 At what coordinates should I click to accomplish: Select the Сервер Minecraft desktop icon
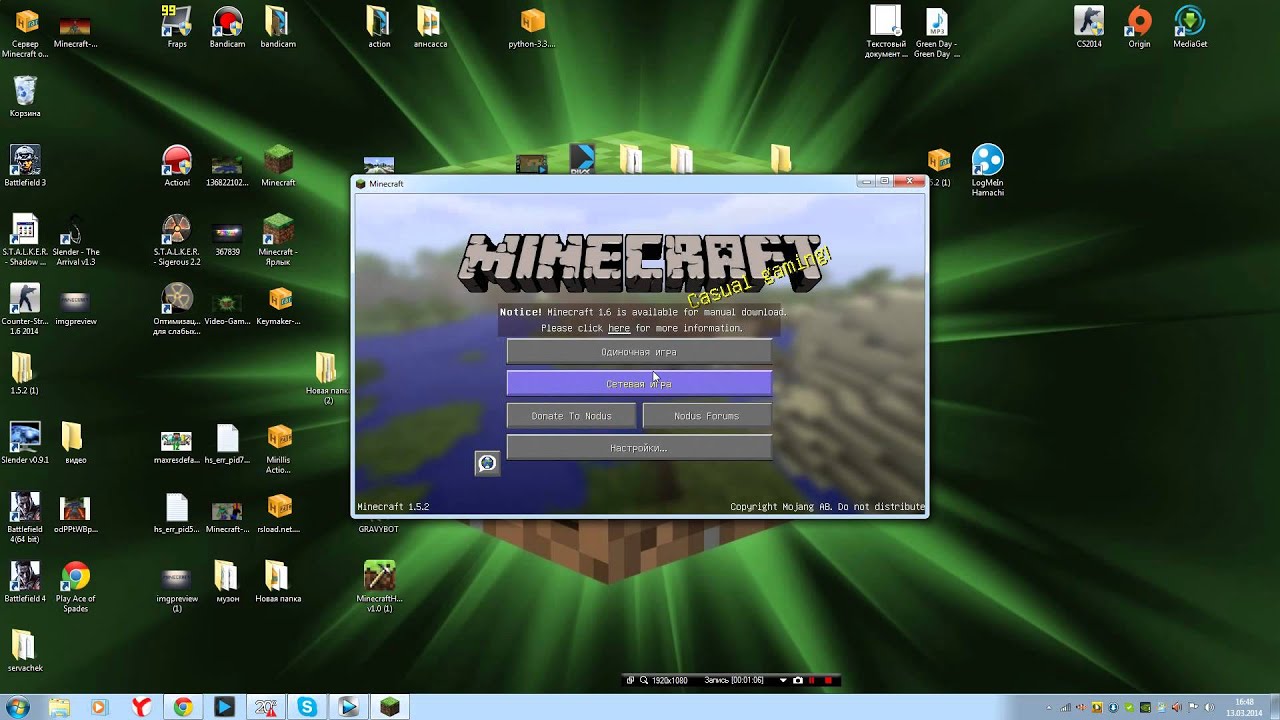[25, 32]
